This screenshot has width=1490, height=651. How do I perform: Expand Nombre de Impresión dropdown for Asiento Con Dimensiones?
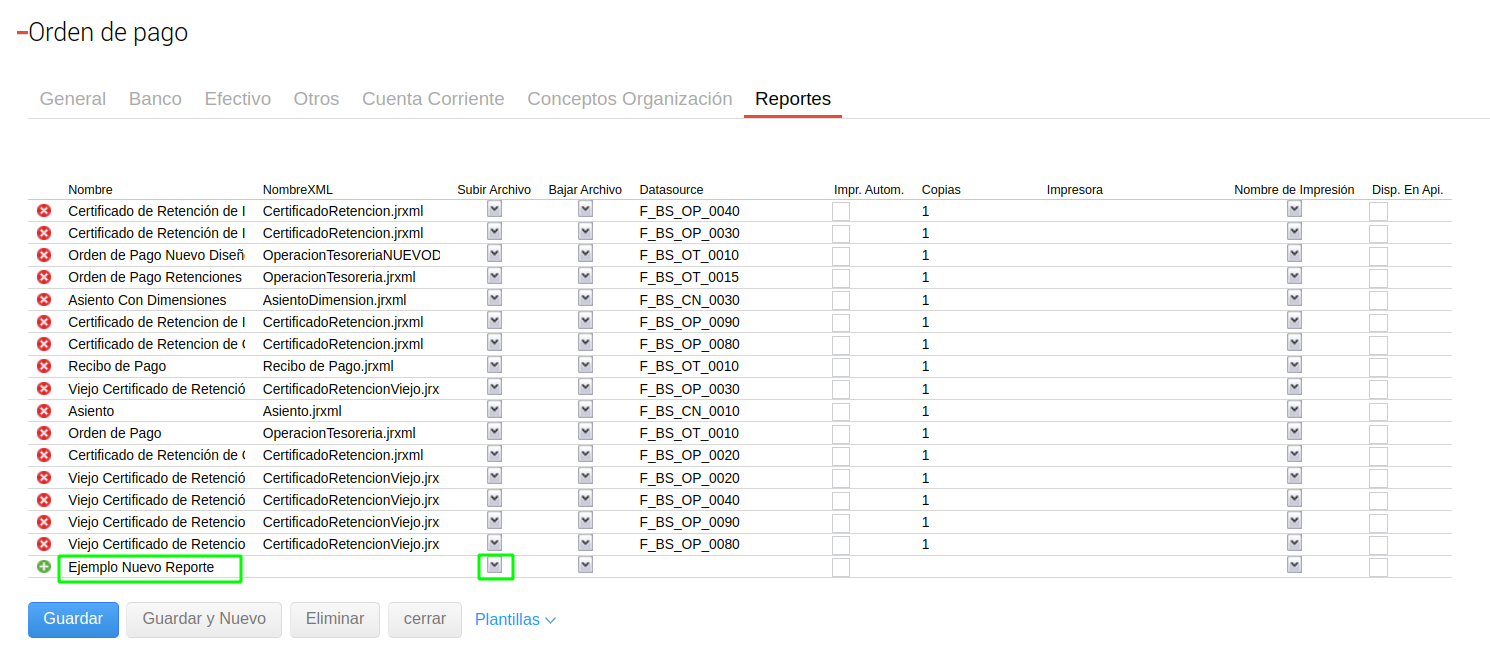(x=1294, y=299)
